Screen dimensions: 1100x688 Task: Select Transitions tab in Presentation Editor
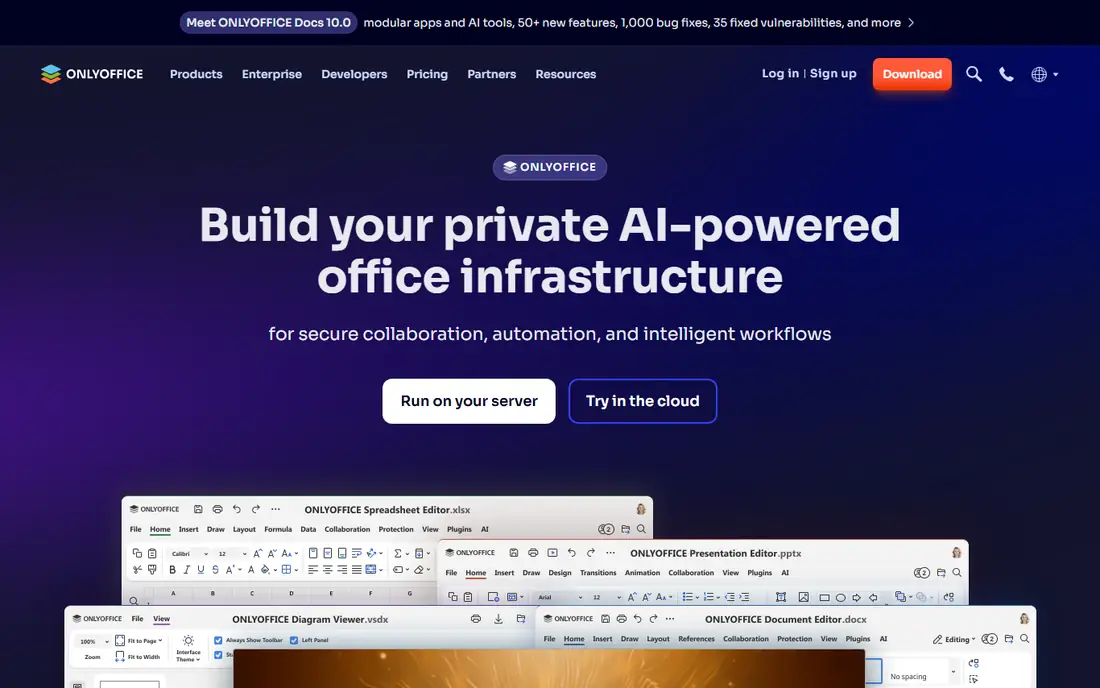click(598, 573)
